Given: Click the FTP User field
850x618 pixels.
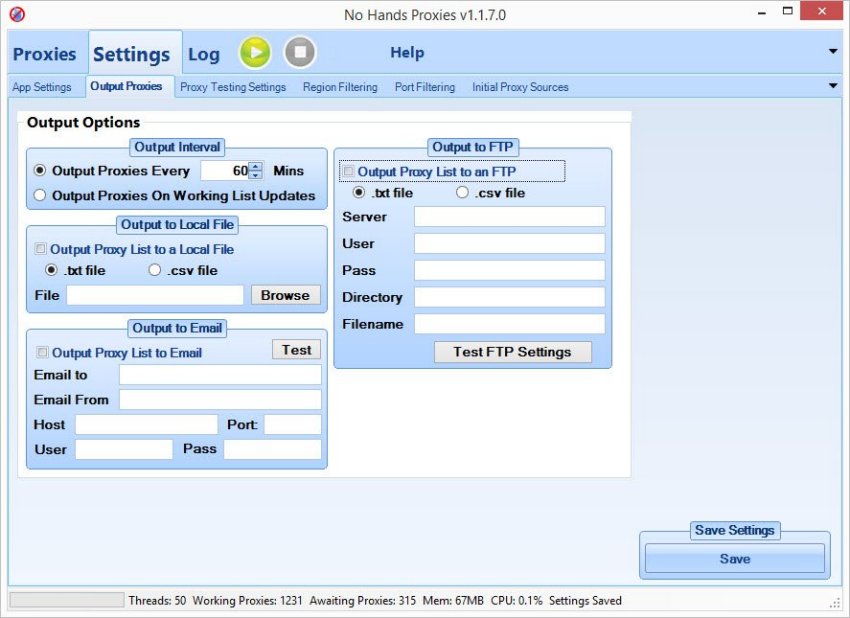Looking at the screenshot, I should (510, 243).
